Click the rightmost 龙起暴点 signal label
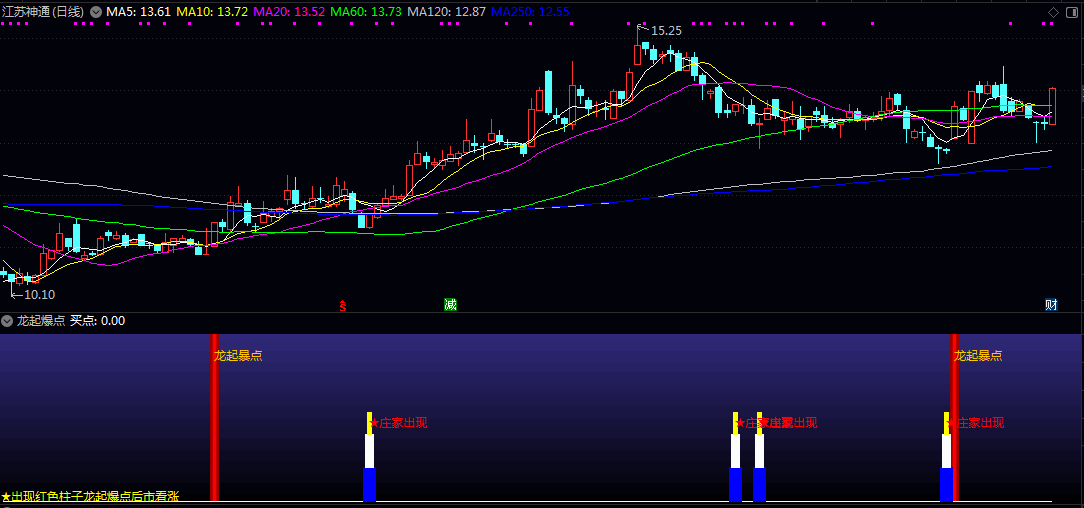1084x508 pixels. point(978,356)
